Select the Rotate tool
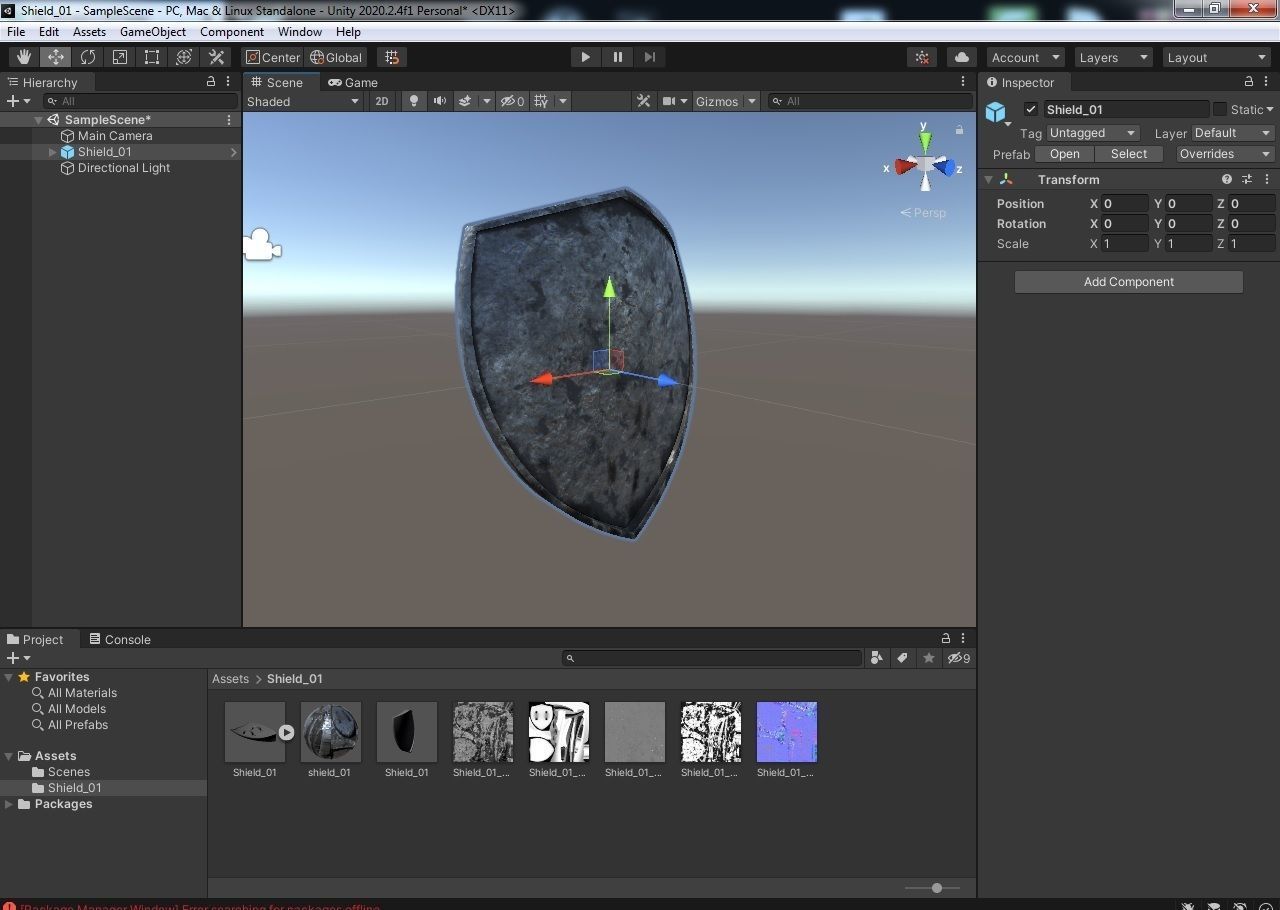The width and height of the screenshot is (1280, 910). 88,57
